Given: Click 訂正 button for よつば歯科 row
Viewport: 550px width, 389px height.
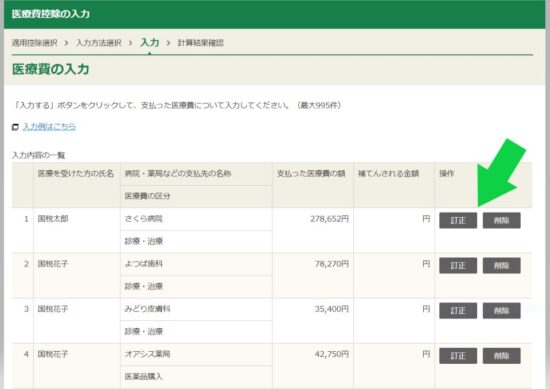Looking at the screenshot, I should (458, 266).
